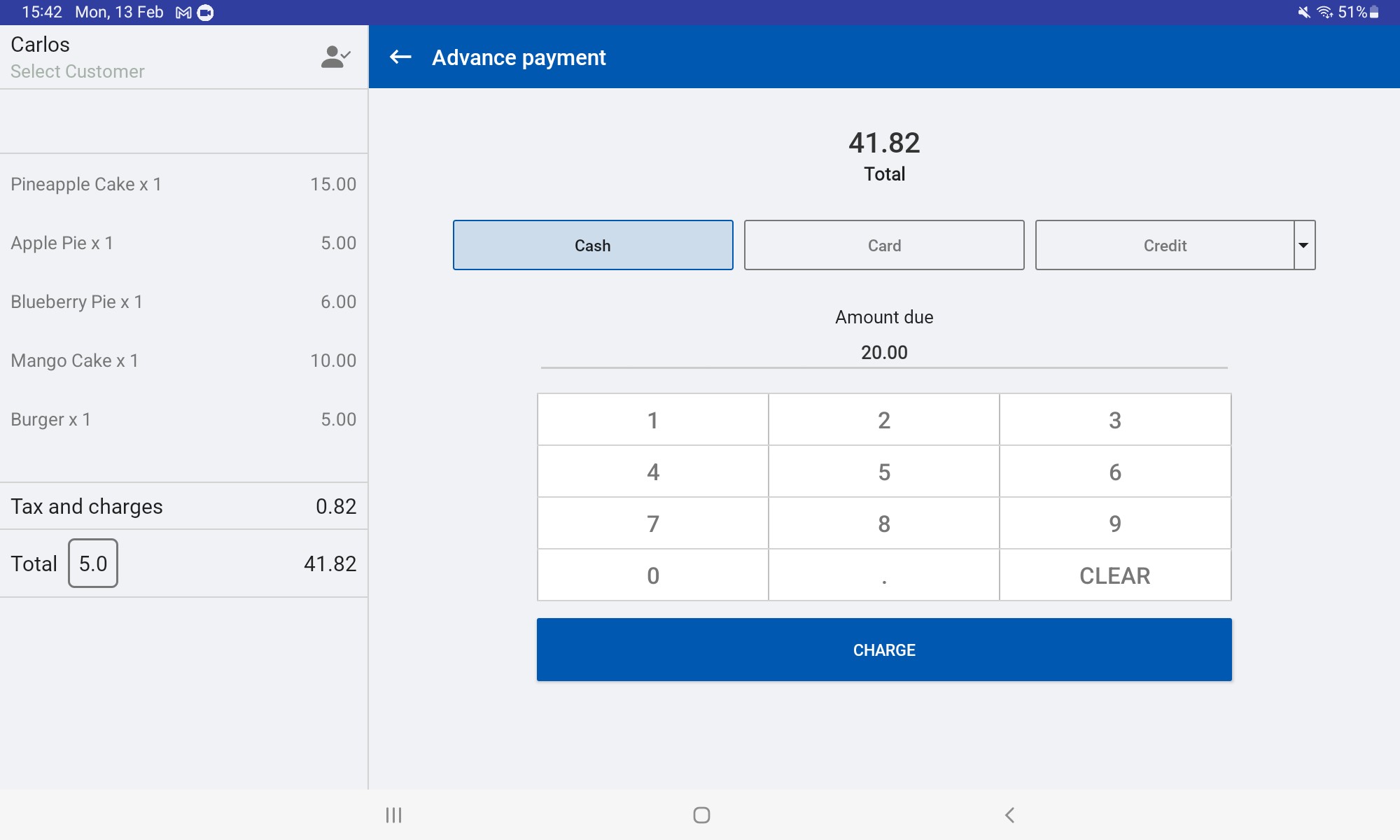
Task: Open Android recent apps navigation button
Action: point(393,815)
